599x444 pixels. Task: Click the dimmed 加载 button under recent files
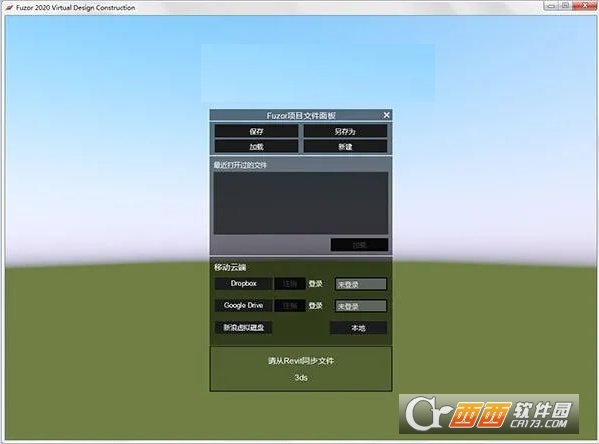tap(359, 245)
